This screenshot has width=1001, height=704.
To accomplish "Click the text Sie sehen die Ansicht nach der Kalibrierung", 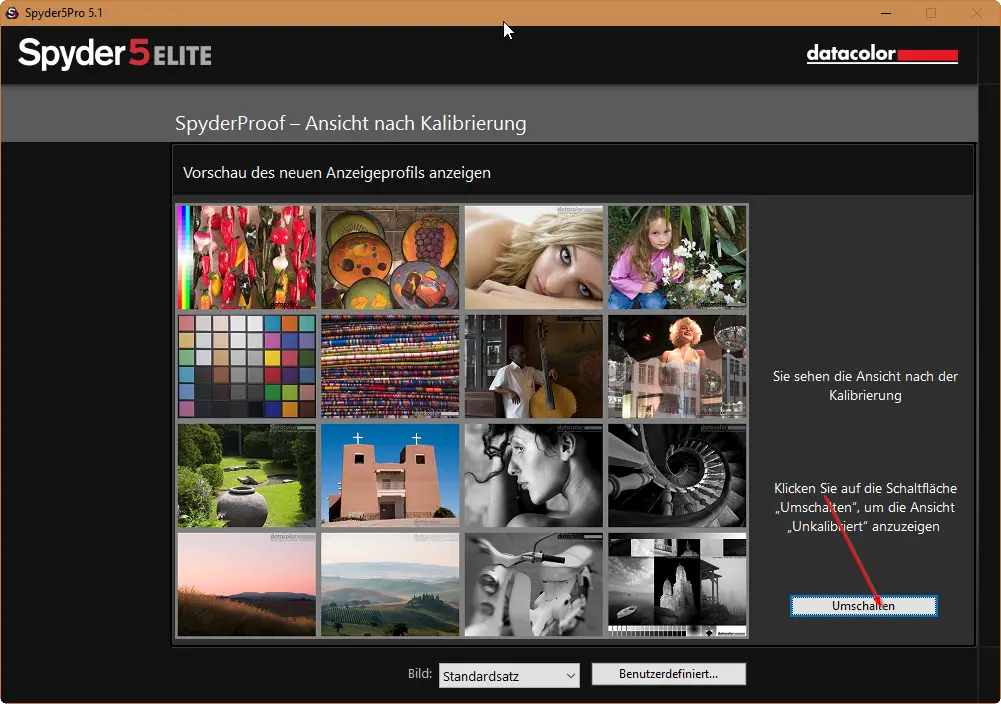I will [865, 386].
